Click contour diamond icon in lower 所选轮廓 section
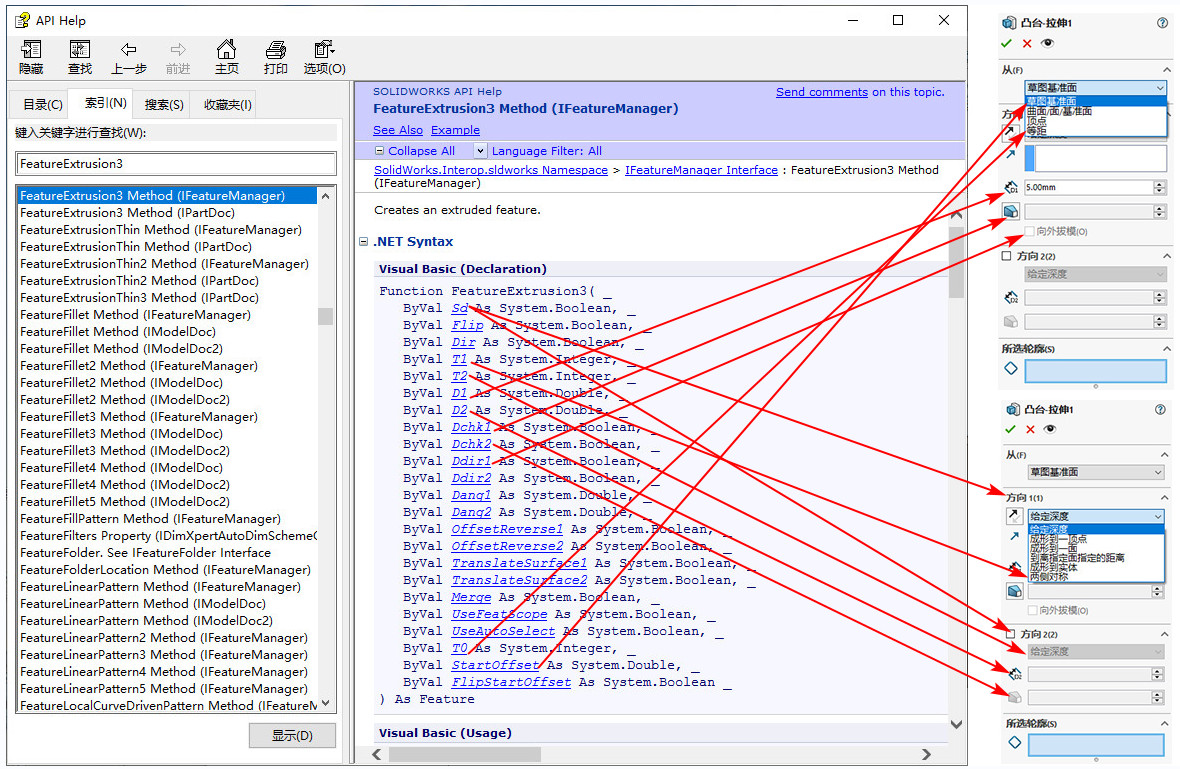 click(1014, 743)
